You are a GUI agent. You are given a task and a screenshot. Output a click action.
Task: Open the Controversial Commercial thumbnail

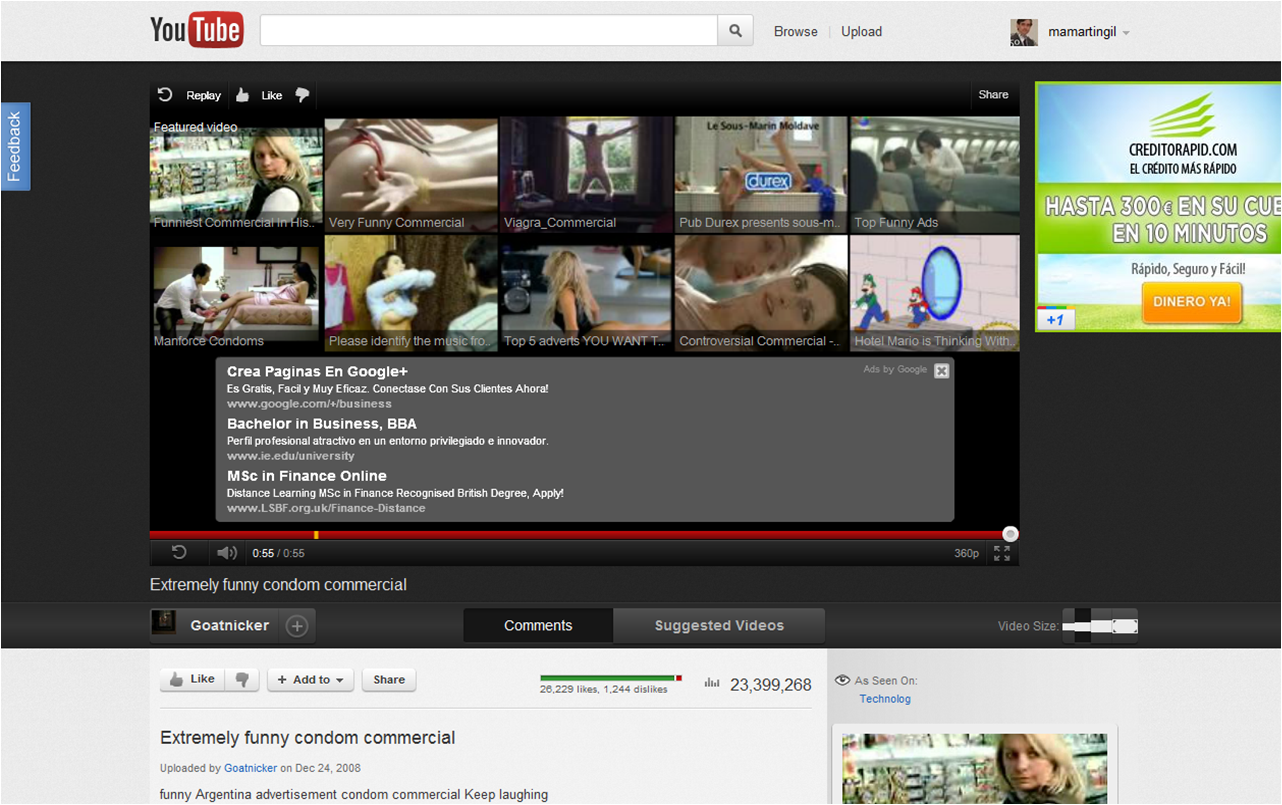click(761, 293)
